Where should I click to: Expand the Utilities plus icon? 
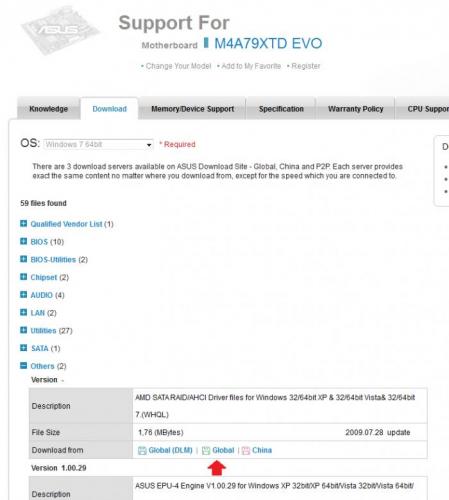point(23,330)
